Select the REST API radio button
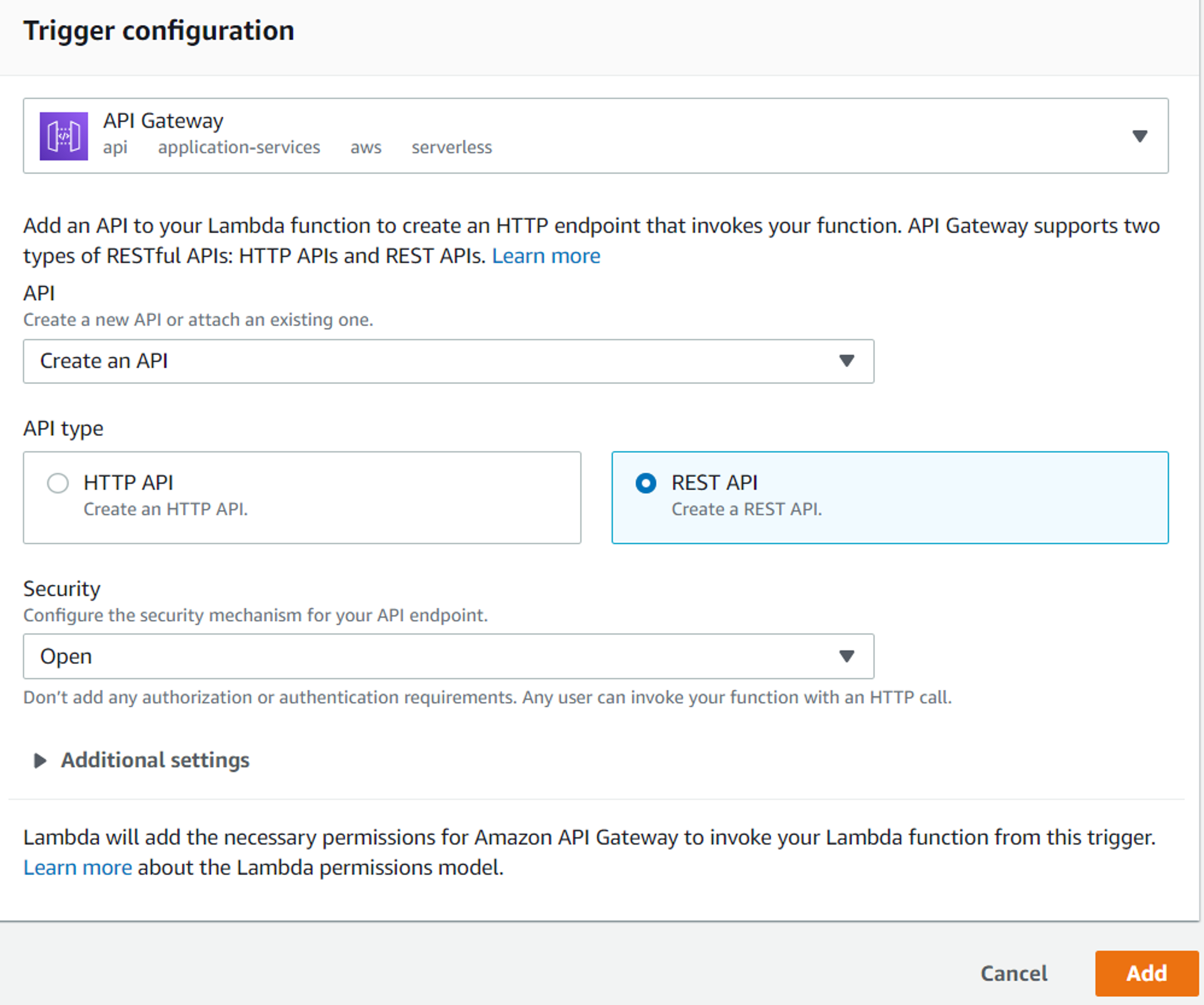The height and width of the screenshot is (1005, 1204). point(646,483)
